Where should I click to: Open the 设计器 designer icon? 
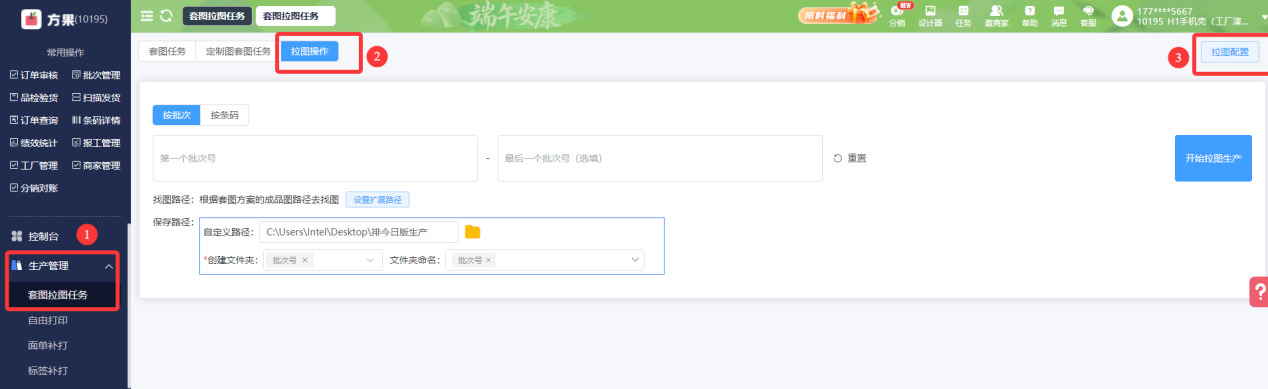[x=930, y=15]
